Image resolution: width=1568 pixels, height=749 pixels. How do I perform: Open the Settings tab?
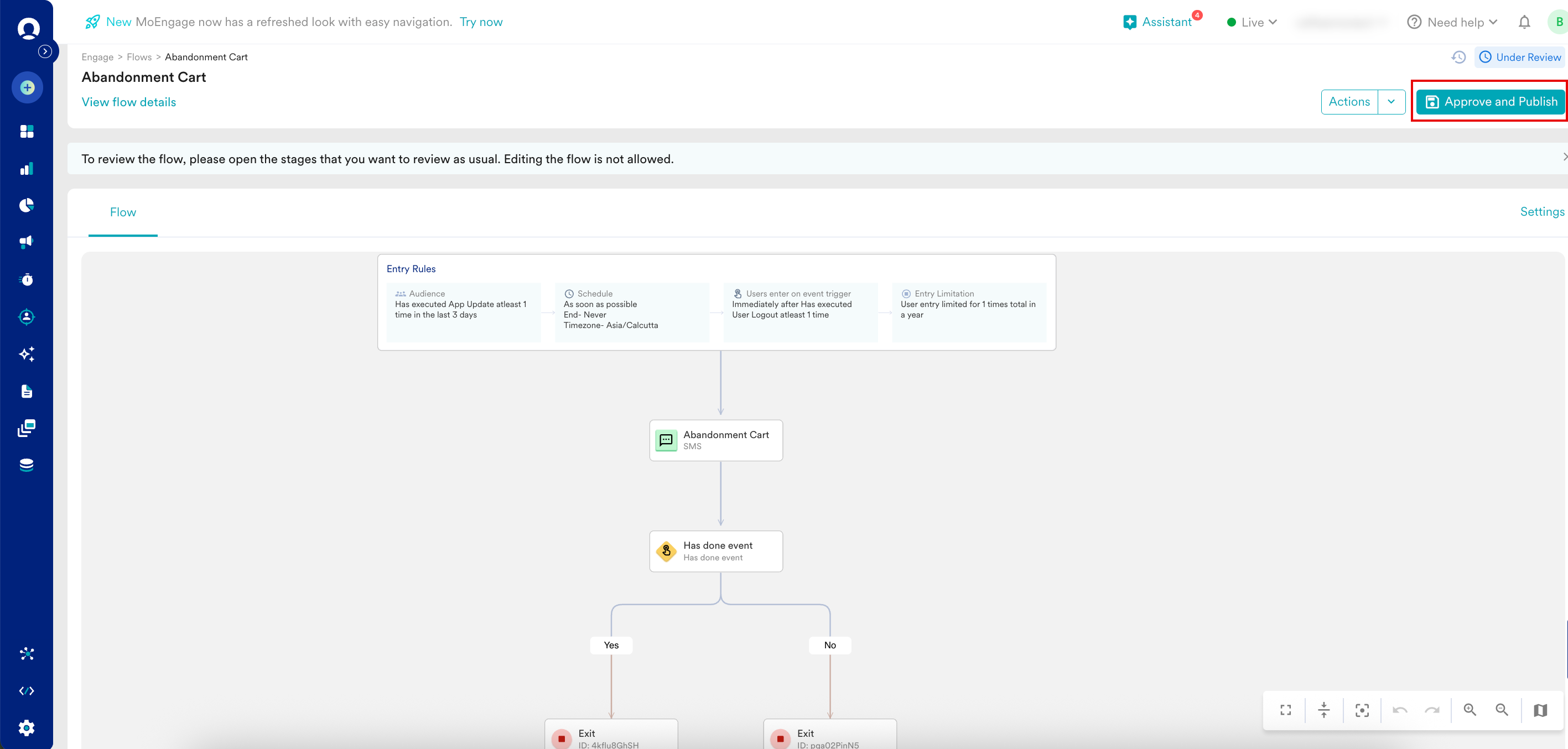click(1541, 212)
